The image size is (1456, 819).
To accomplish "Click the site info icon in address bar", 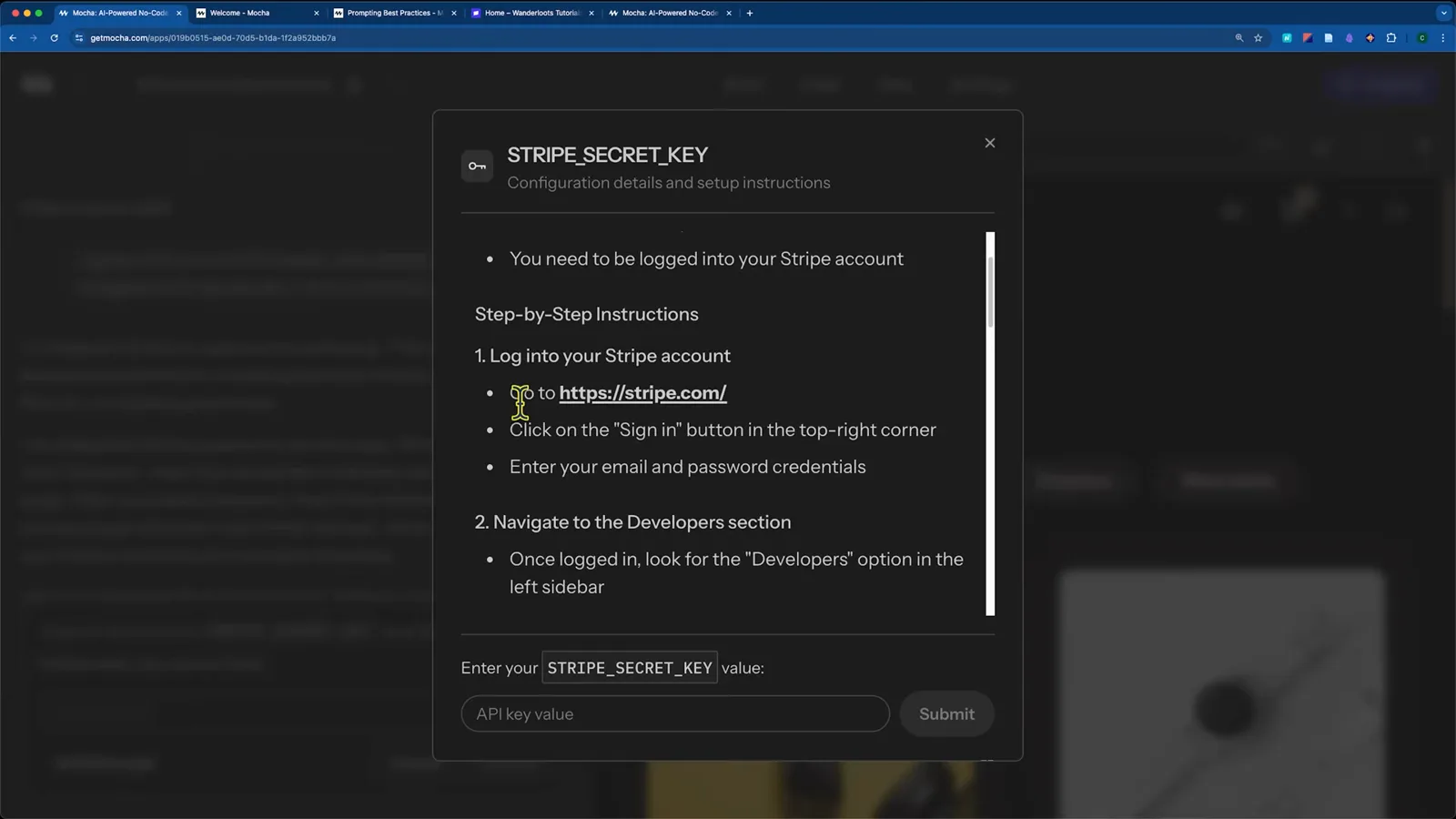I will click(x=79, y=38).
